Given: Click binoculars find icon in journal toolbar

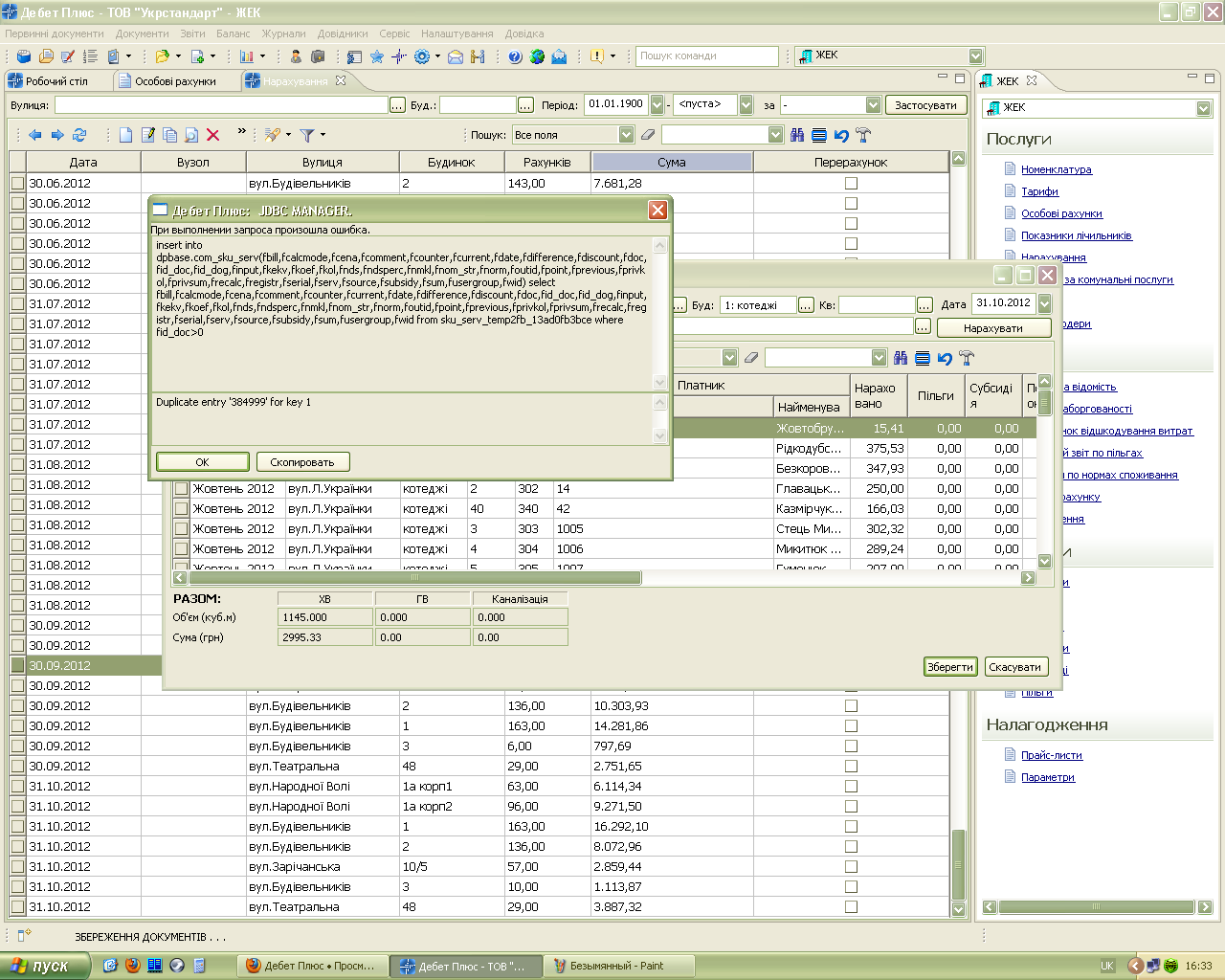Looking at the screenshot, I should click(797, 135).
